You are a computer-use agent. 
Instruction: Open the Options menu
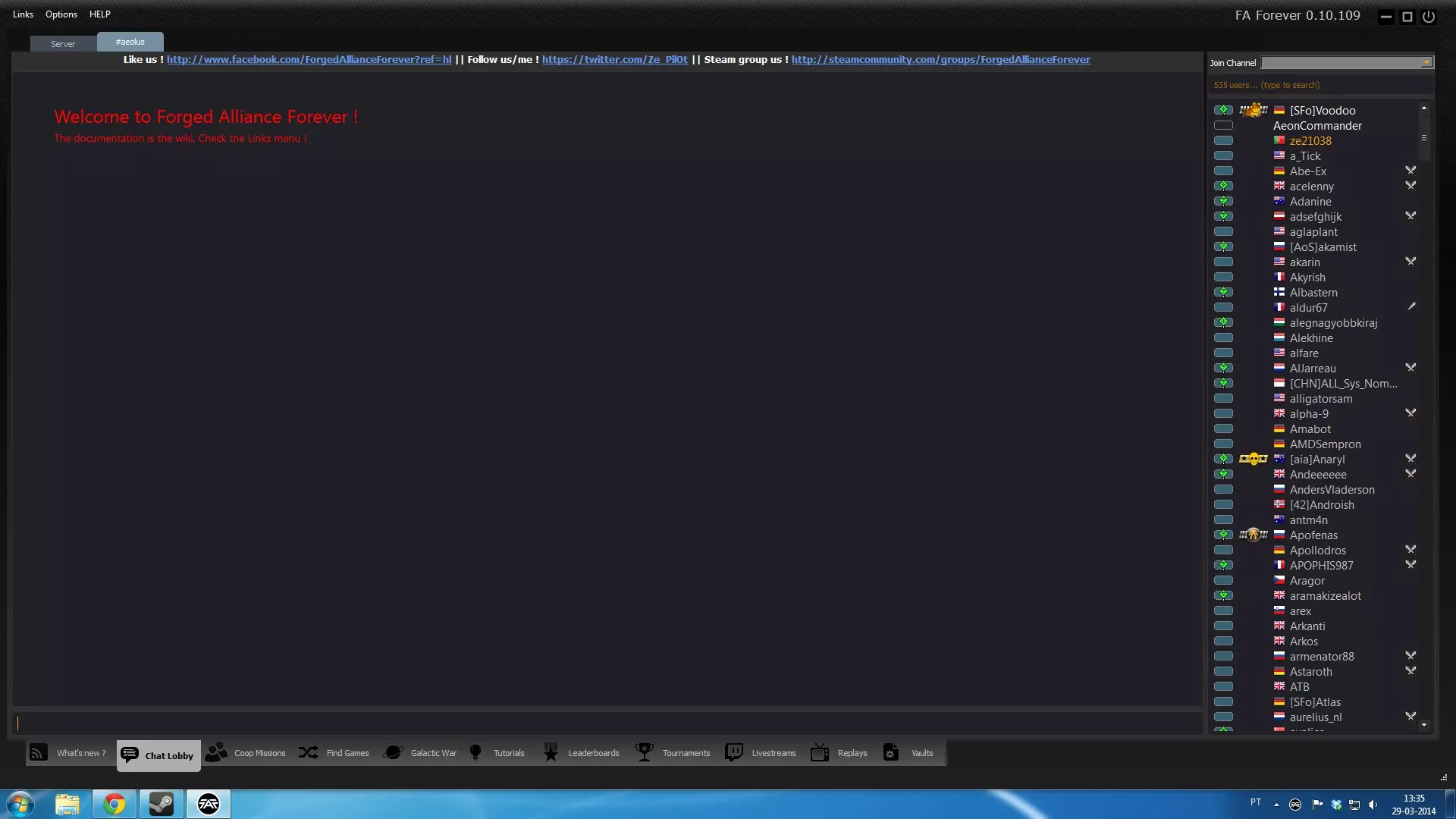[61, 14]
